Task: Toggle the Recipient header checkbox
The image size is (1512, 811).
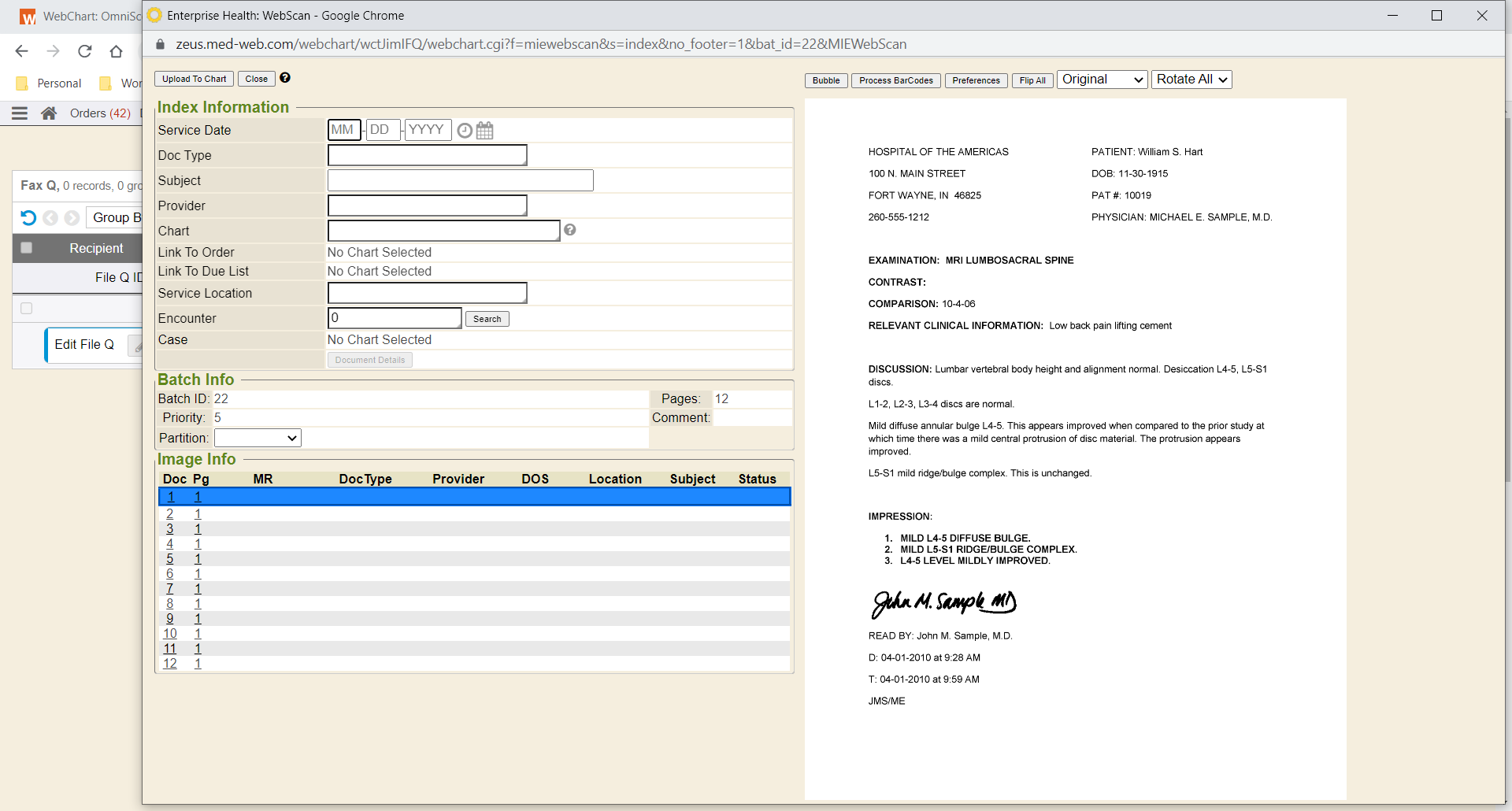Action: point(27,248)
